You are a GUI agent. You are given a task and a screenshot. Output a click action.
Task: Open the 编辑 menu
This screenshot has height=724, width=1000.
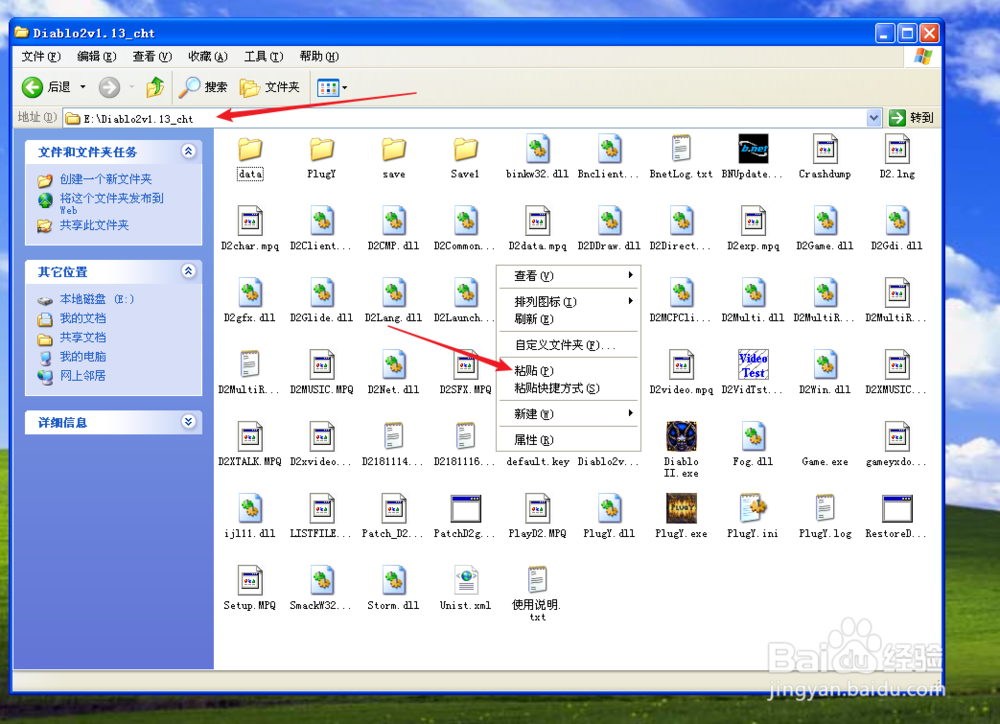(x=96, y=57)
